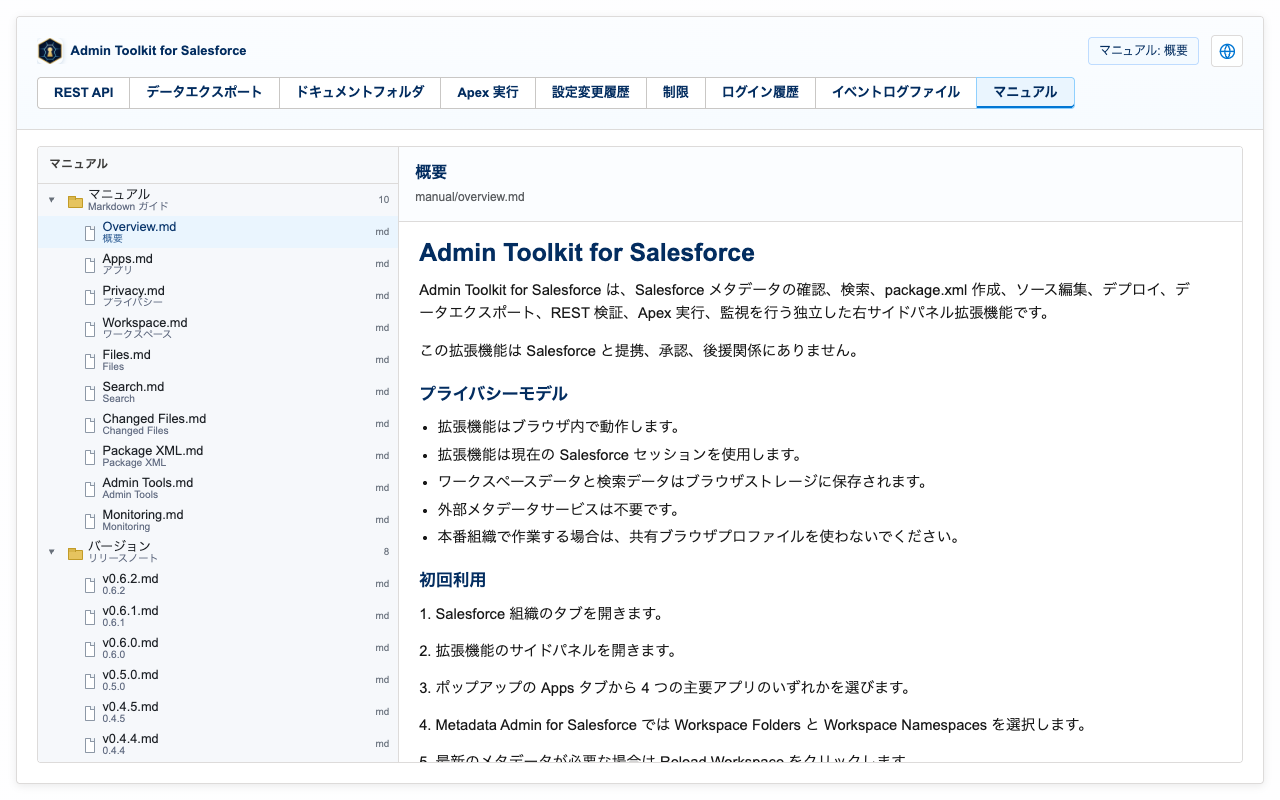Open release note v0.6.1.md
The width and height of the screenshot is (1280, 800).
[218, 616]
